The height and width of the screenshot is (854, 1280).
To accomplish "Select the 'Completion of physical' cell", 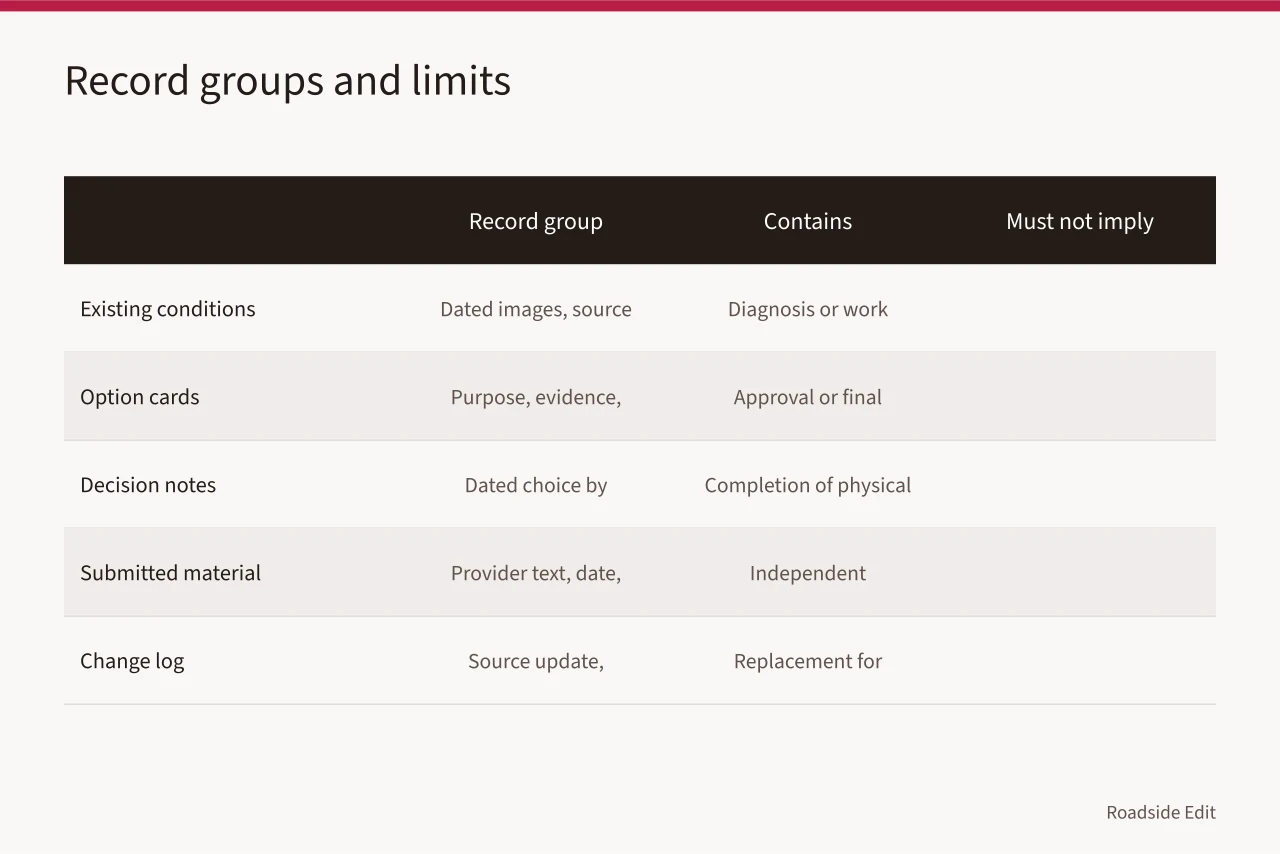I will (808, 485).
